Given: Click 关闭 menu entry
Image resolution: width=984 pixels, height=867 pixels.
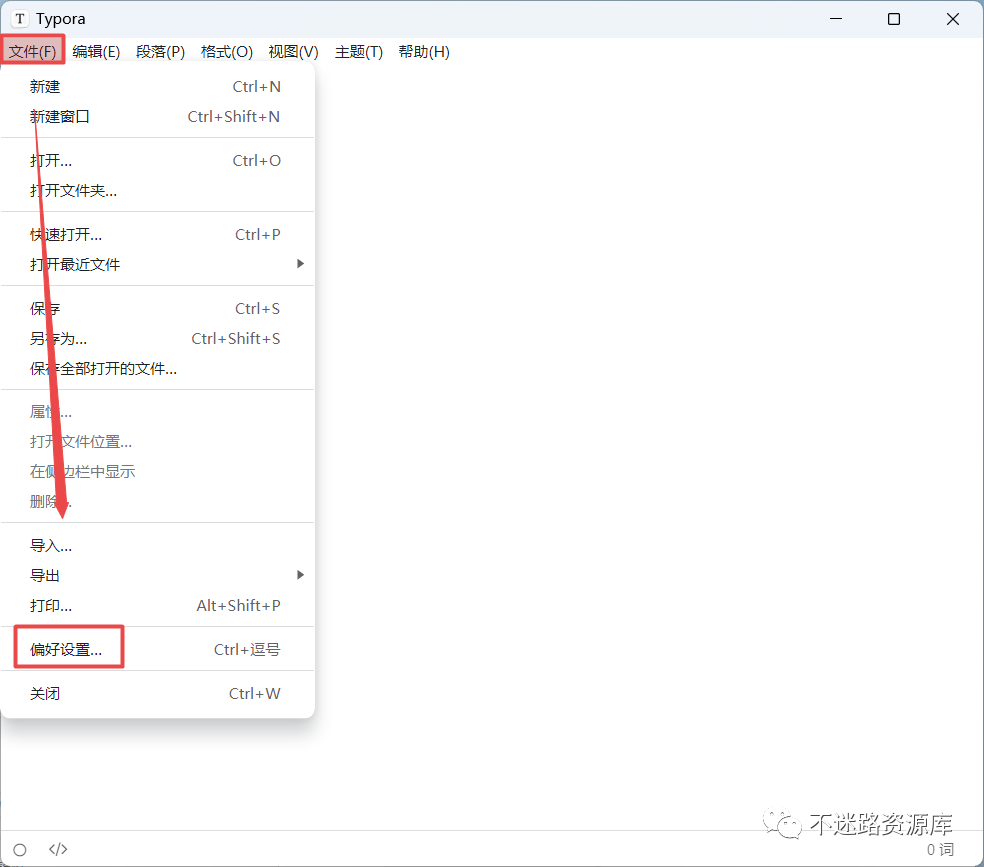Looking at the screenshot, I should click(157, 694).
